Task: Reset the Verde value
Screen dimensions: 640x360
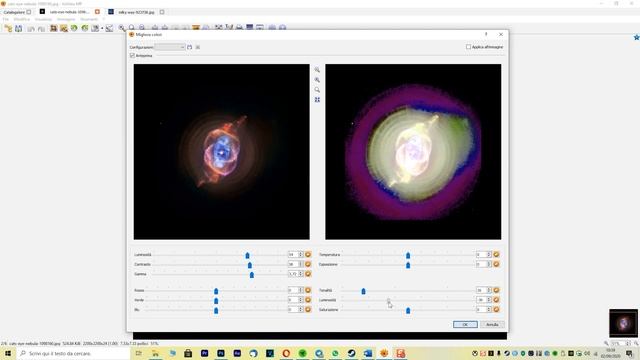Action: pos(308,300)
